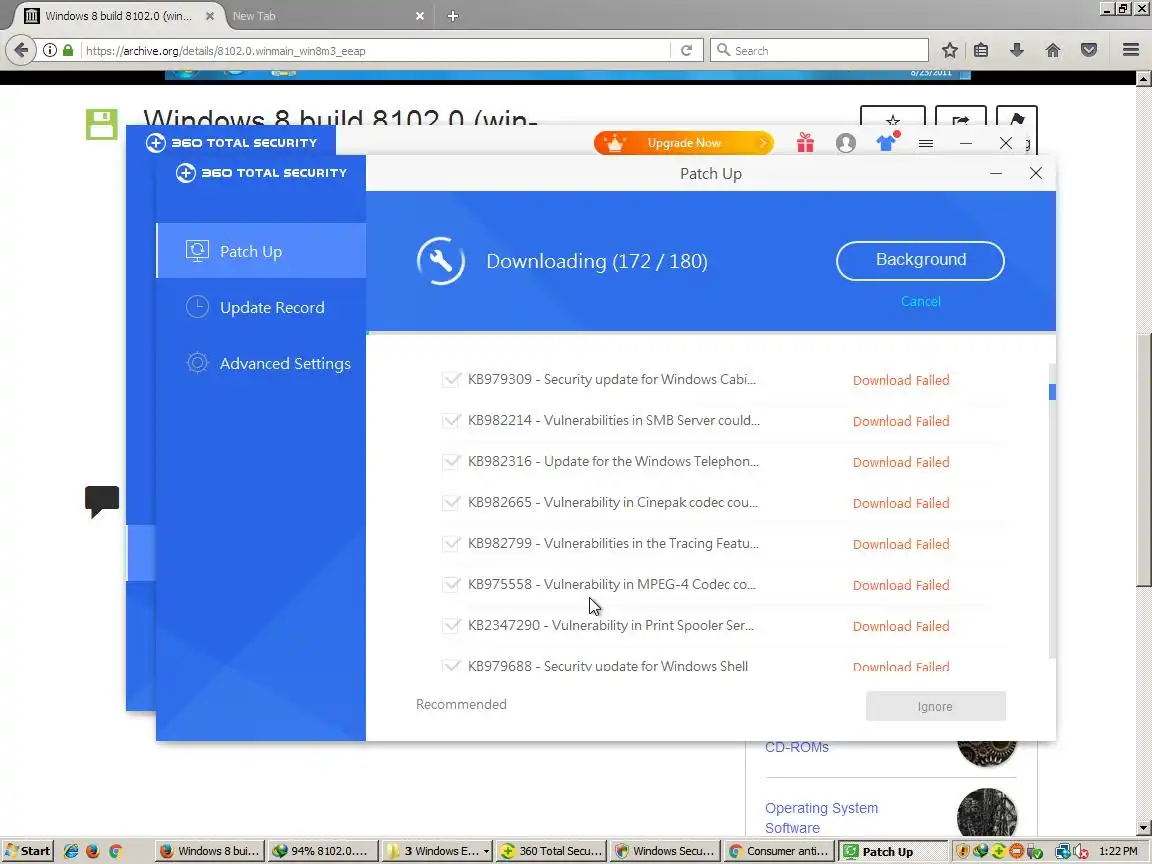Click the shirt theme icon
This screenshot has width=1152, height=864.
pos(888,142)
